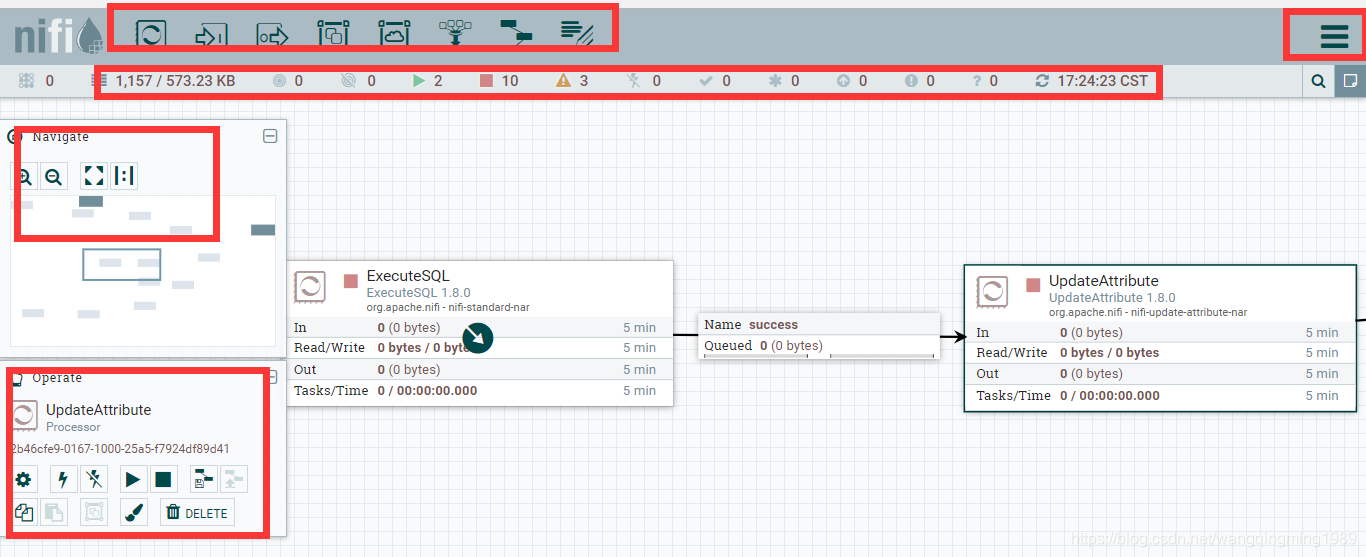The image size is (1366, 557).
Task: Click Tasks/Time row of ExecuteSQL
Action: pos(480,390)
